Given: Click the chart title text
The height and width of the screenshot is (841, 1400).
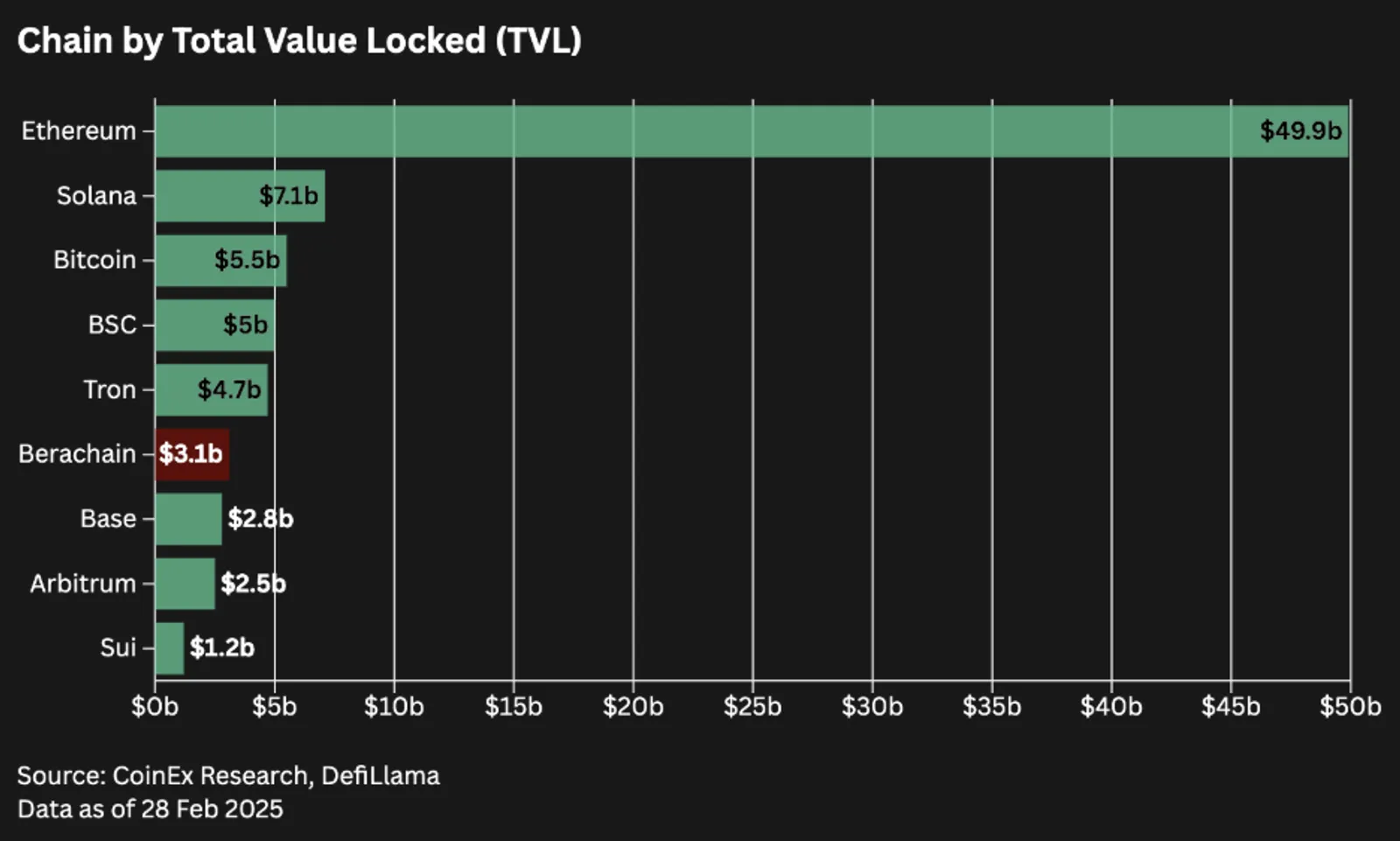Looking at the screenshot, I should click(x=299, y=41).
